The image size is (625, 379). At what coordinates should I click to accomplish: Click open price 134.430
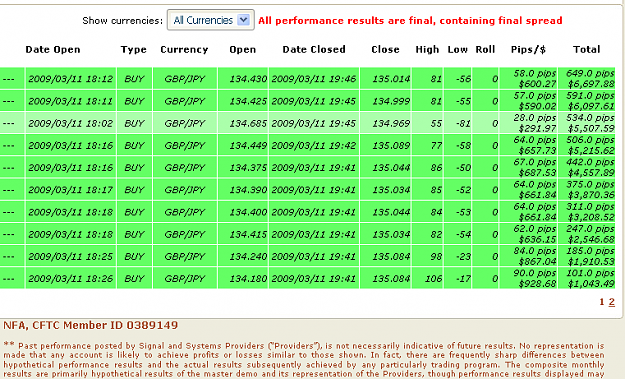click(x=248, y=79)
